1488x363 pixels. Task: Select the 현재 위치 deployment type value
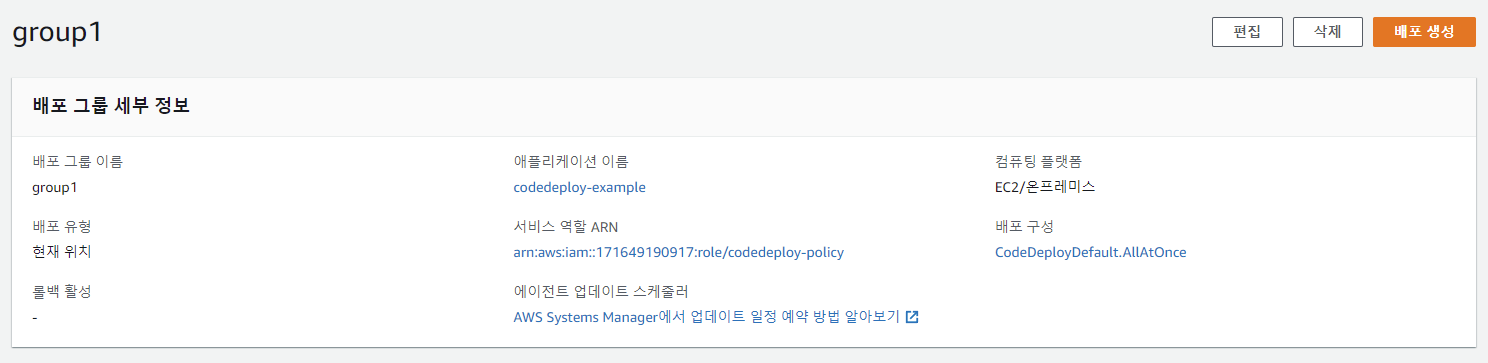(62, 252)
